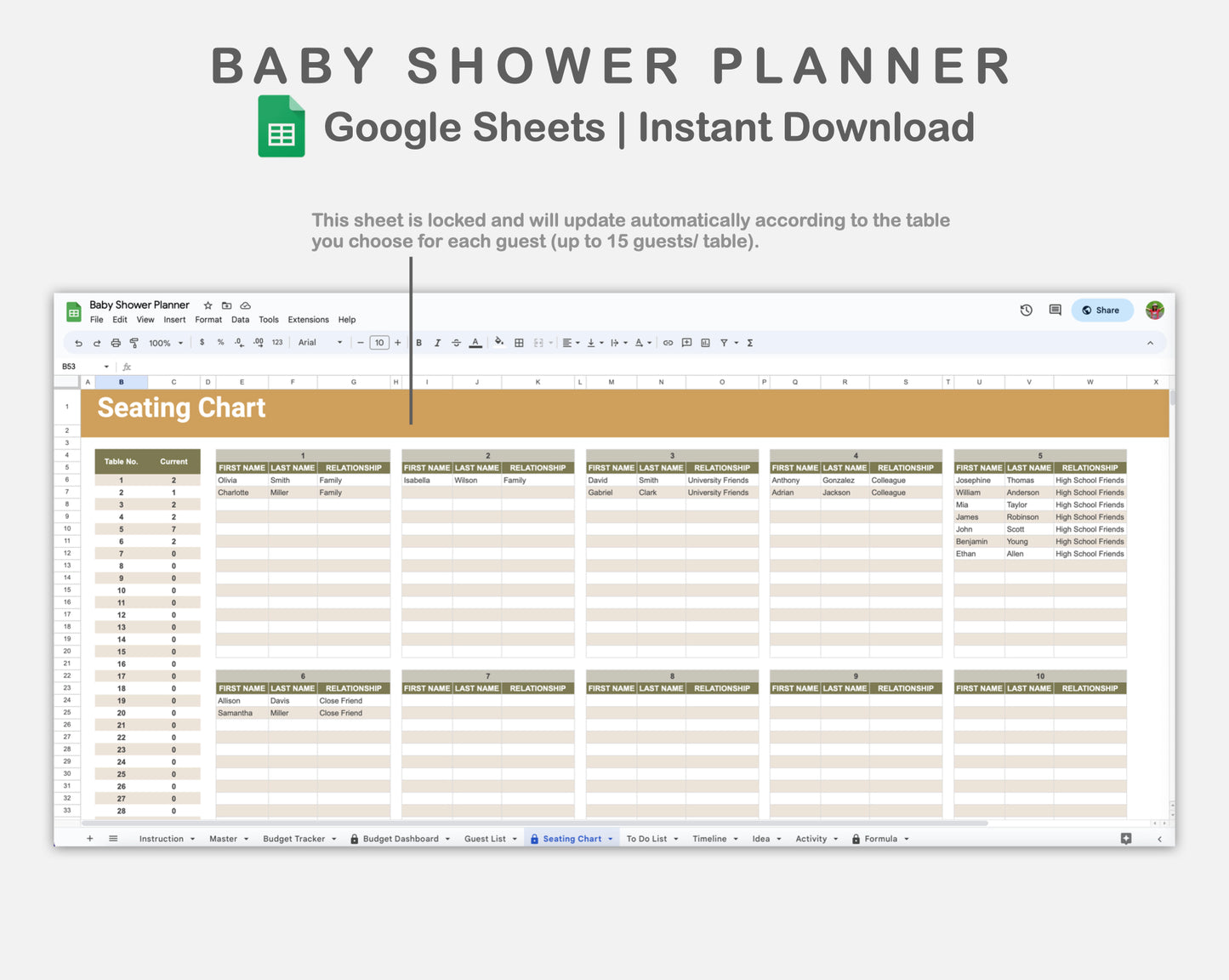Open the text color picker

pos(475,342)
